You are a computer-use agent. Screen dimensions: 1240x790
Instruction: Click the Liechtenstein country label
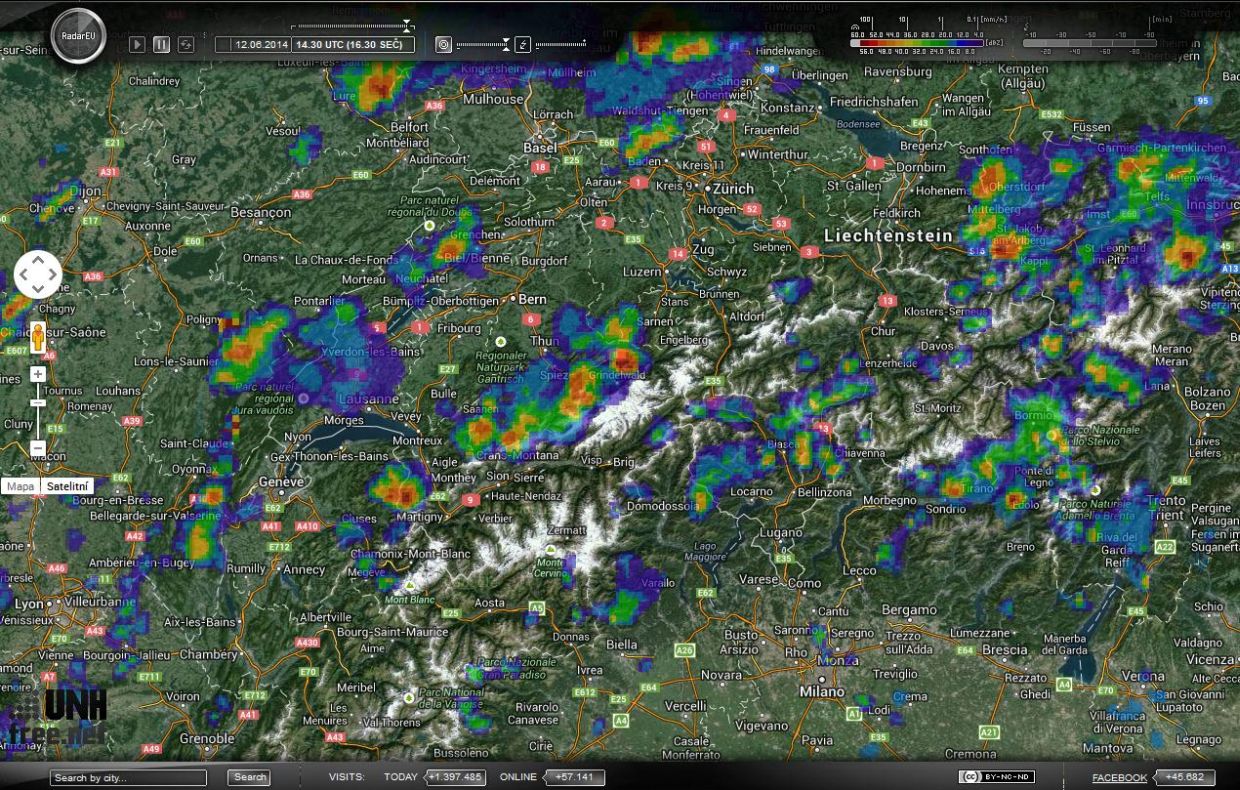click(x=889, y=235)
